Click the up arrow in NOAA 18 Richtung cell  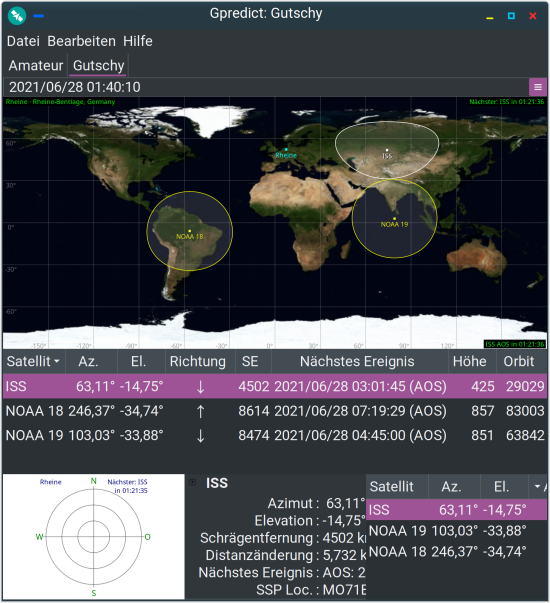[200, 411]
